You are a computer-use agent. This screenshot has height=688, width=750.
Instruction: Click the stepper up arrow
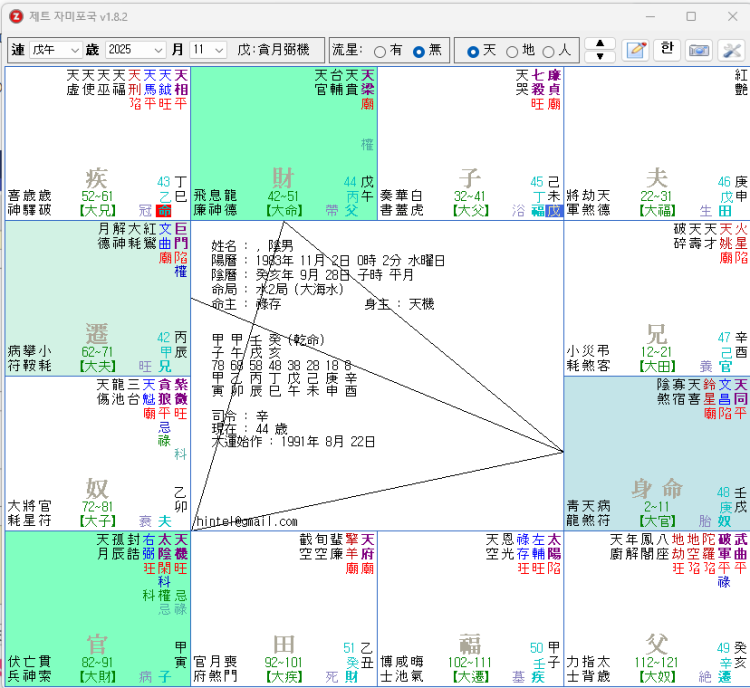[599, 44]
